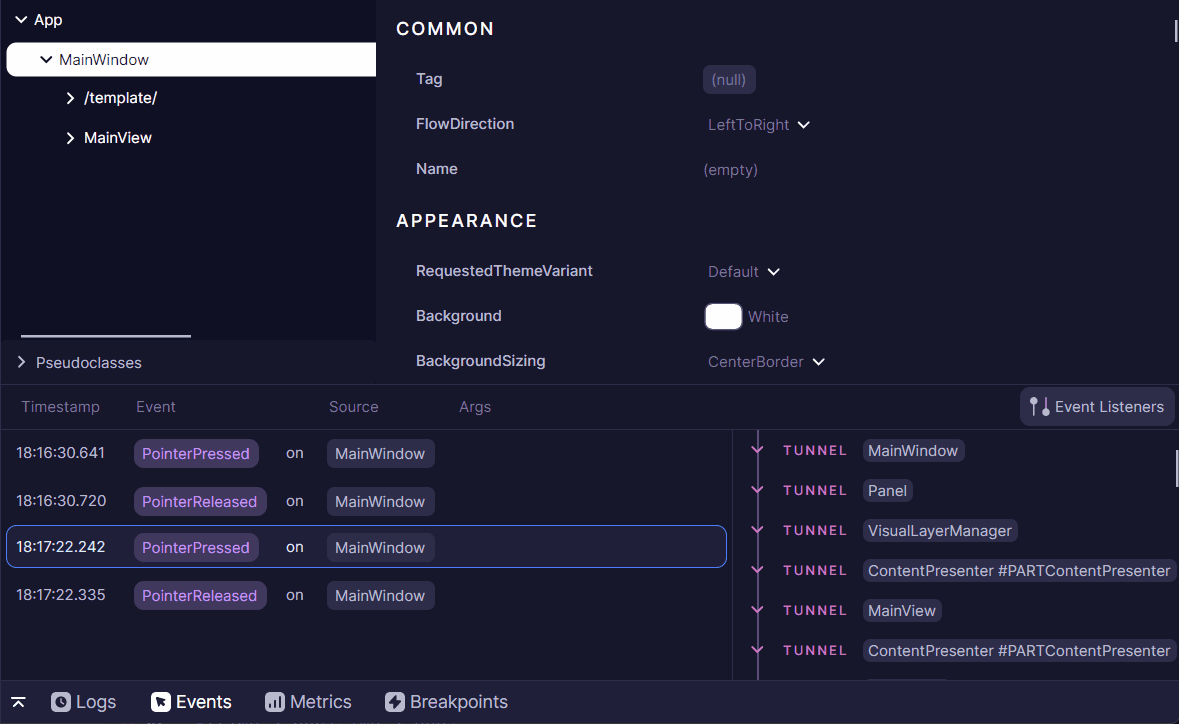Expand the Pseudoclasses section

[x=20, y=363]
